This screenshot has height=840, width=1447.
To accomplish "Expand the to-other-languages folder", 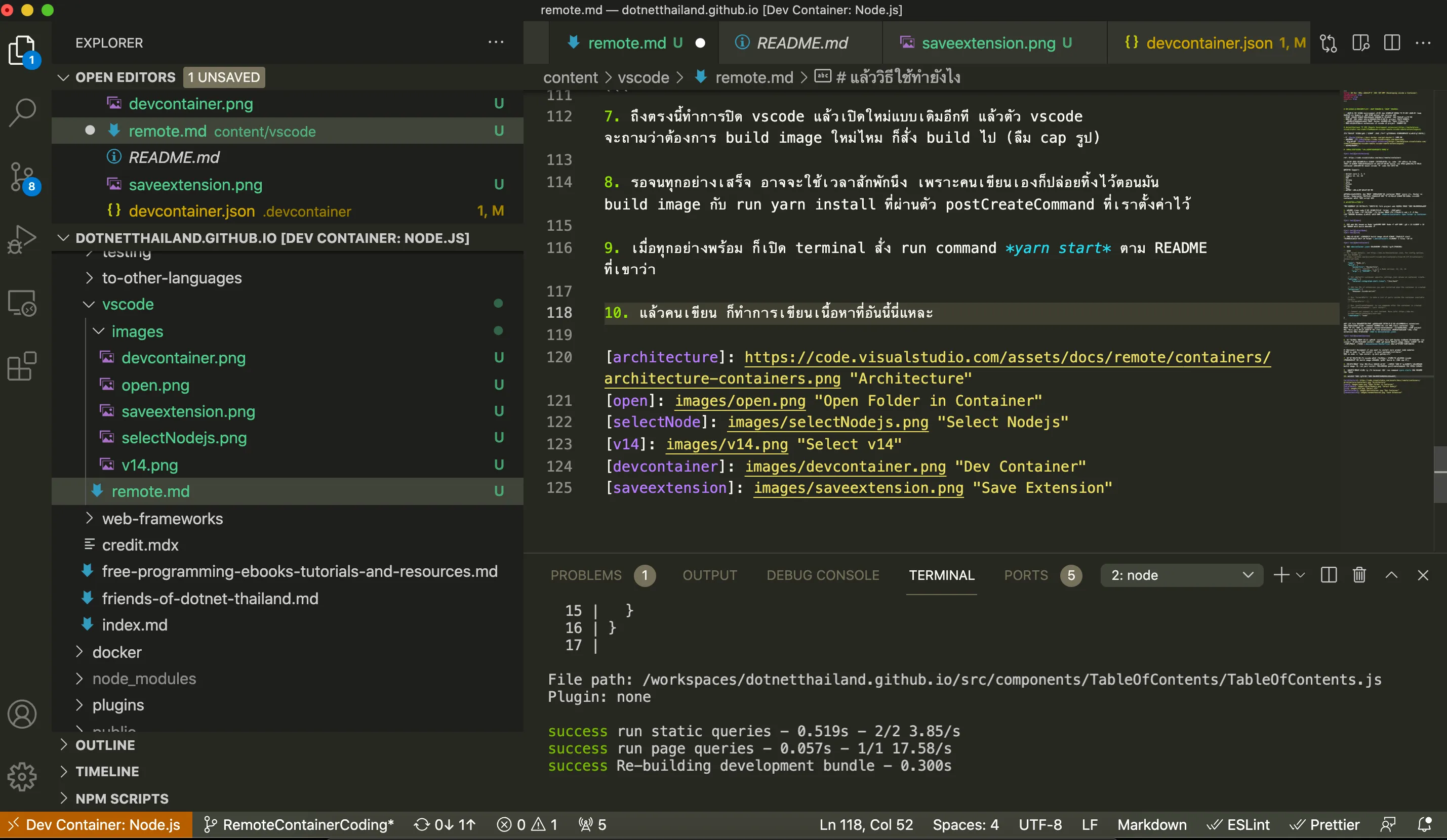I will 89,278.
